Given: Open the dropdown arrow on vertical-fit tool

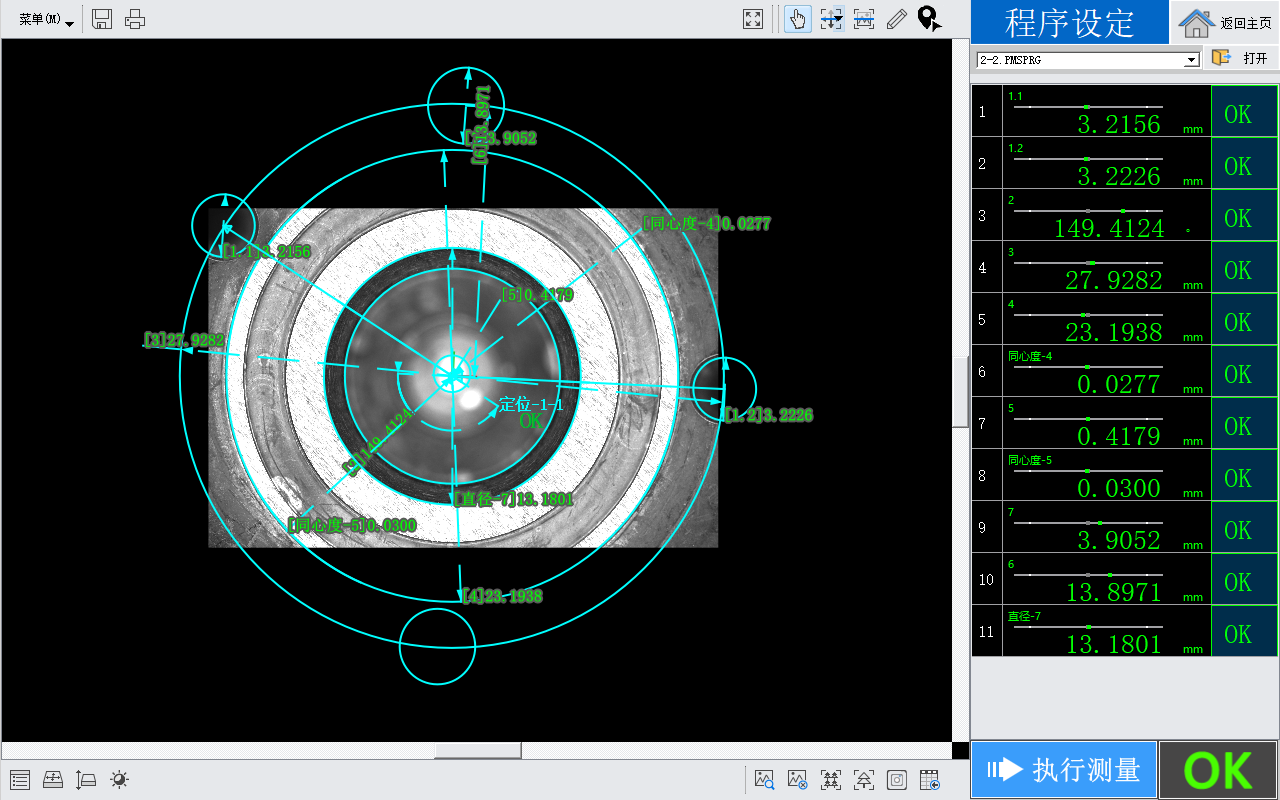Looking at the screenshot, I should click(x=838, y=19).
